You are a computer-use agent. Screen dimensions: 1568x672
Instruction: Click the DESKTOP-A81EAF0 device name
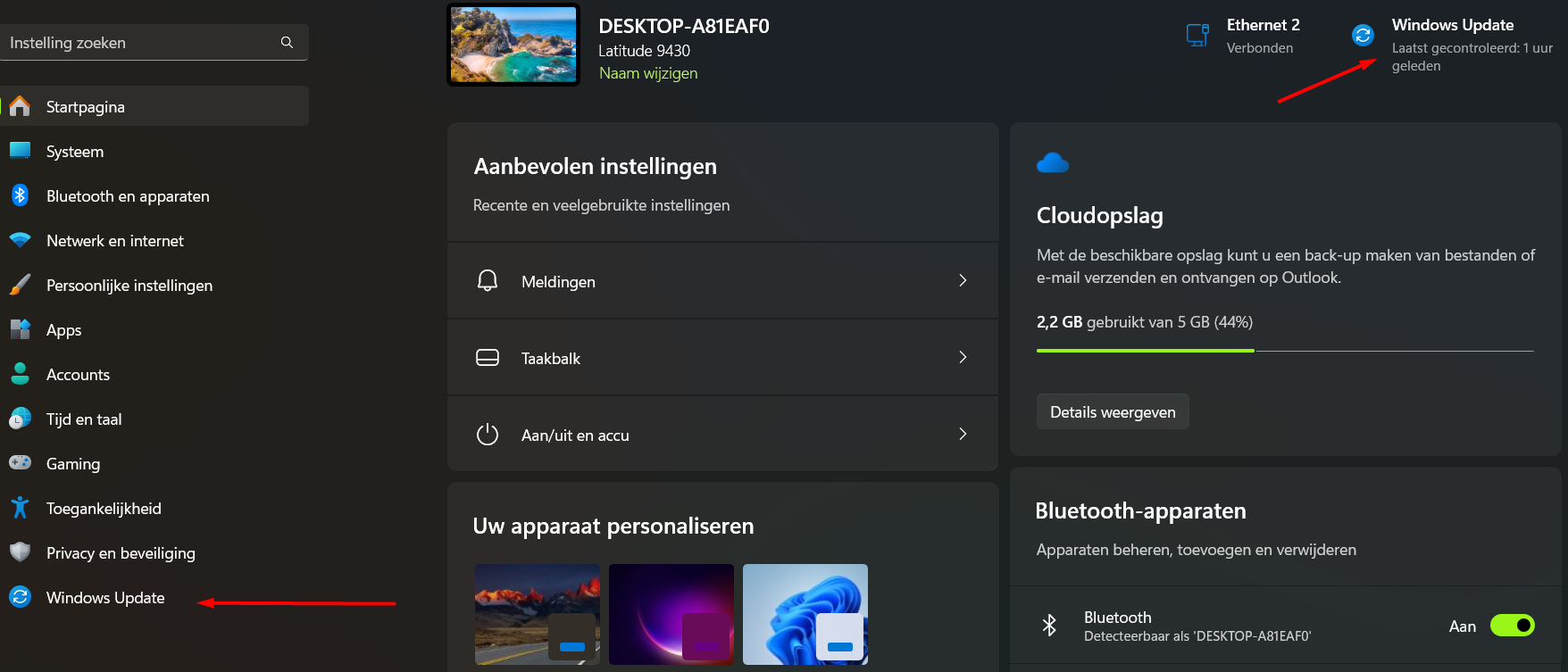click(684, 26)
